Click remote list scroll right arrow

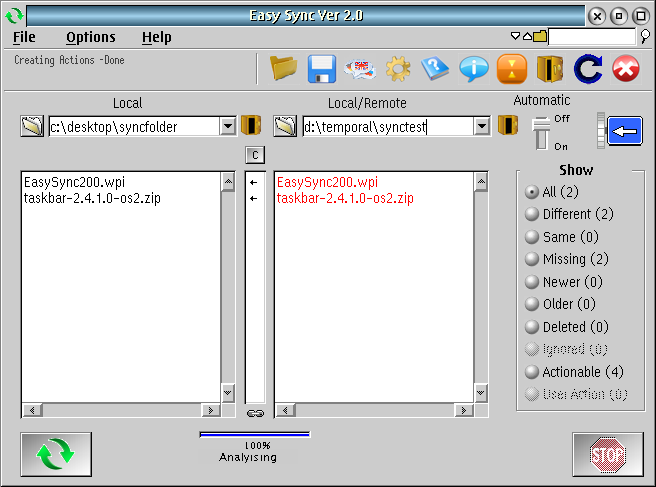464,410
